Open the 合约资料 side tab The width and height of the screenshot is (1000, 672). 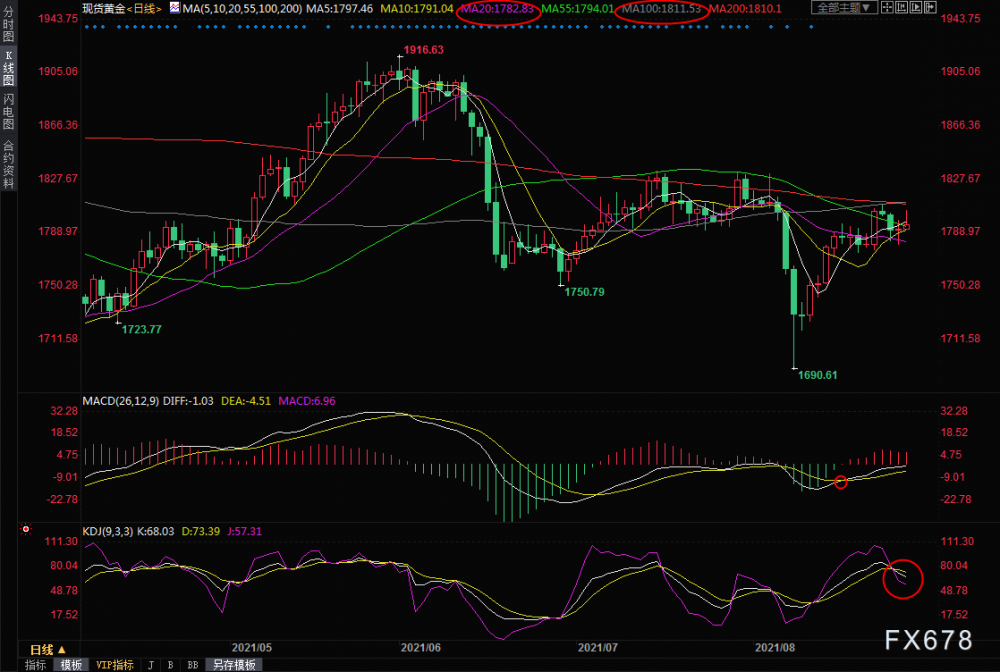(x=8, y=163)
